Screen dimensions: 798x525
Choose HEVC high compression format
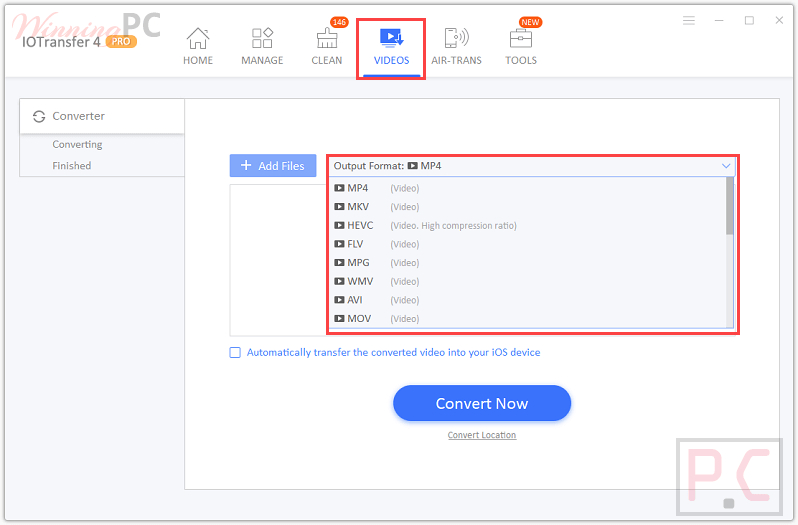[529, 225]
